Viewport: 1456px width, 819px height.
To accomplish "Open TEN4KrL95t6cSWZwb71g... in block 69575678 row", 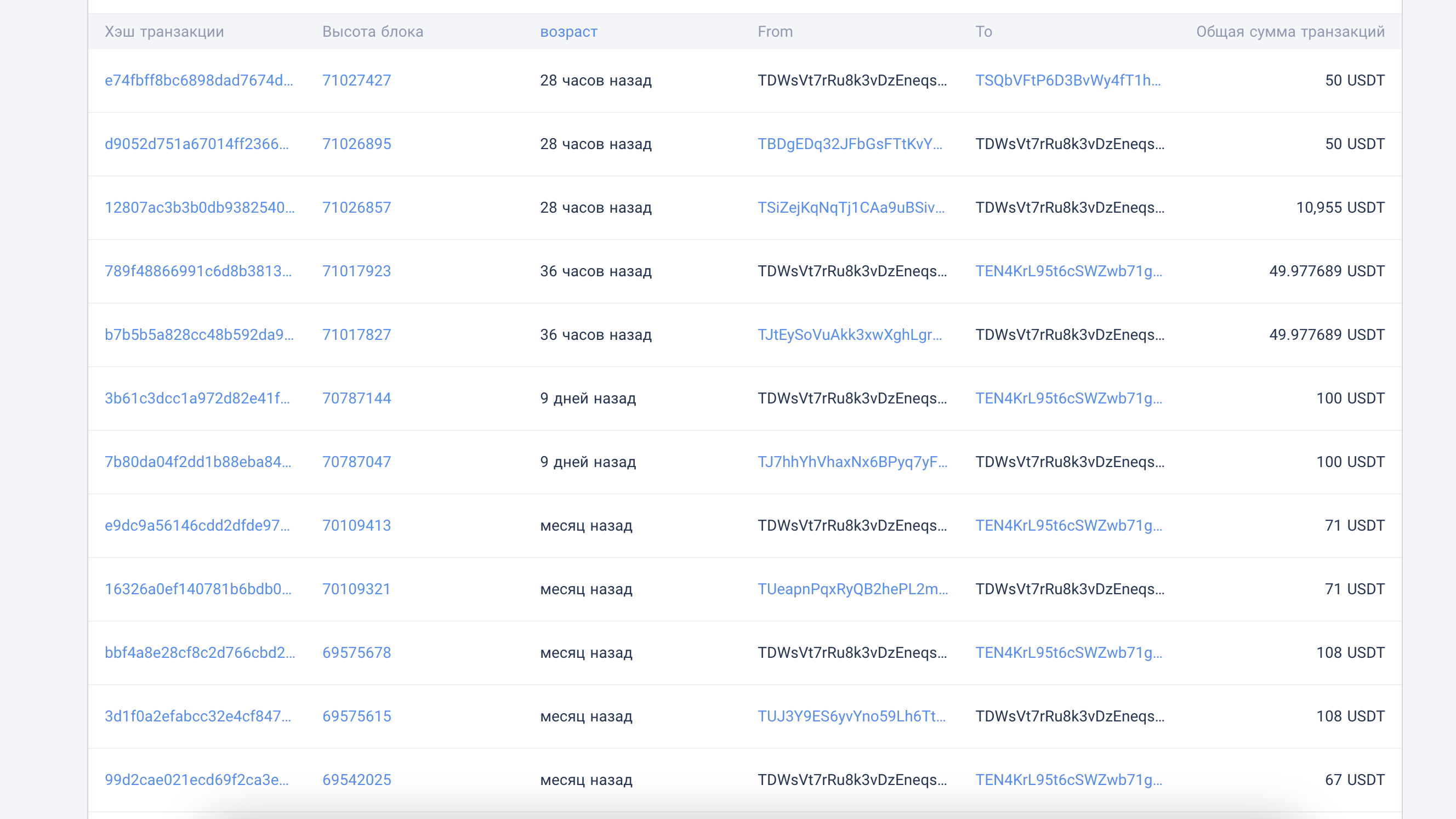I will [1069, 653].
